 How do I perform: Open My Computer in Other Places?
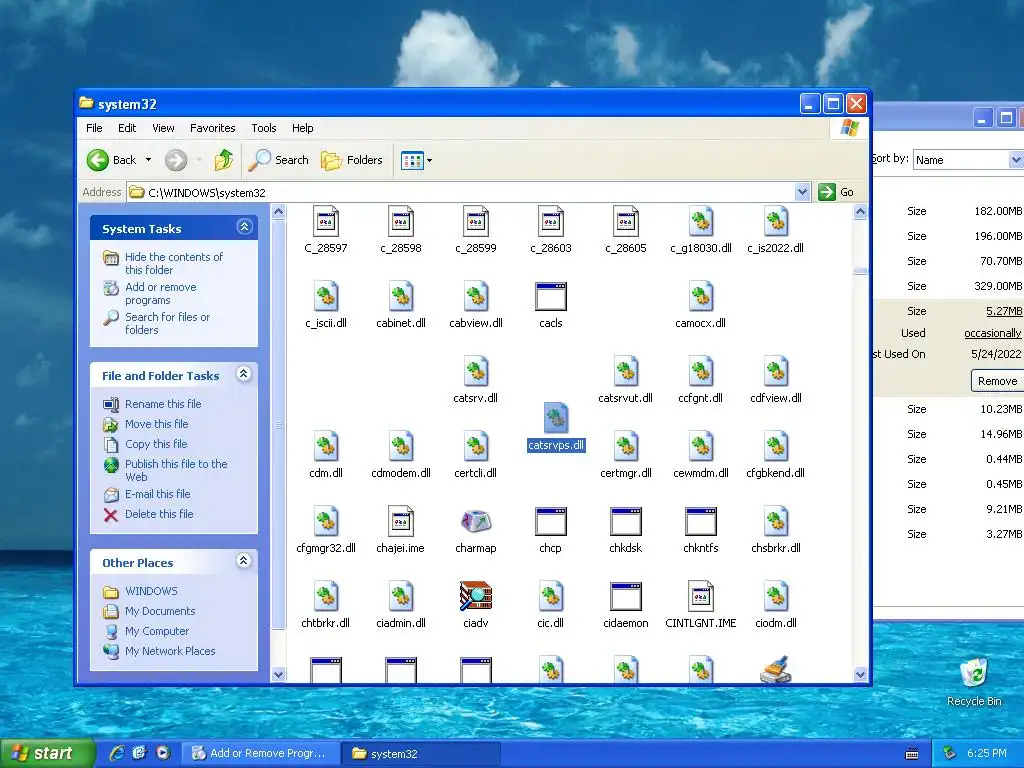click(x=157, y=631)
